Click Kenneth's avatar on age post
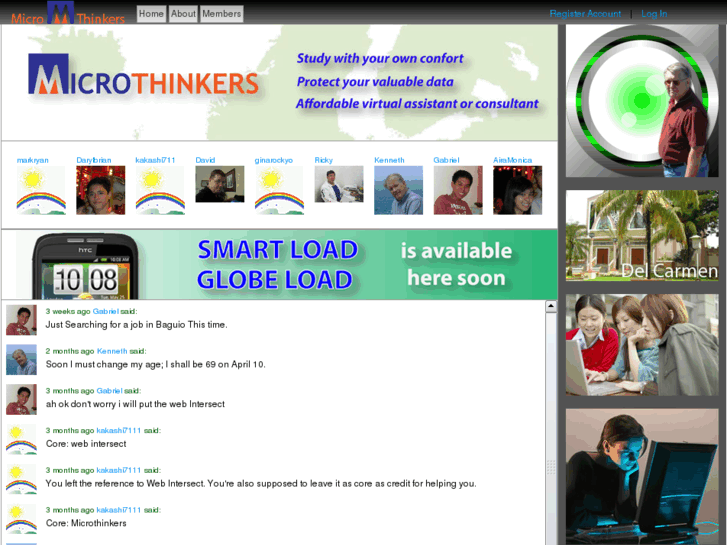The height and width of the screenshot is (545, 727). pyautogui.click(x=21, y=359)
